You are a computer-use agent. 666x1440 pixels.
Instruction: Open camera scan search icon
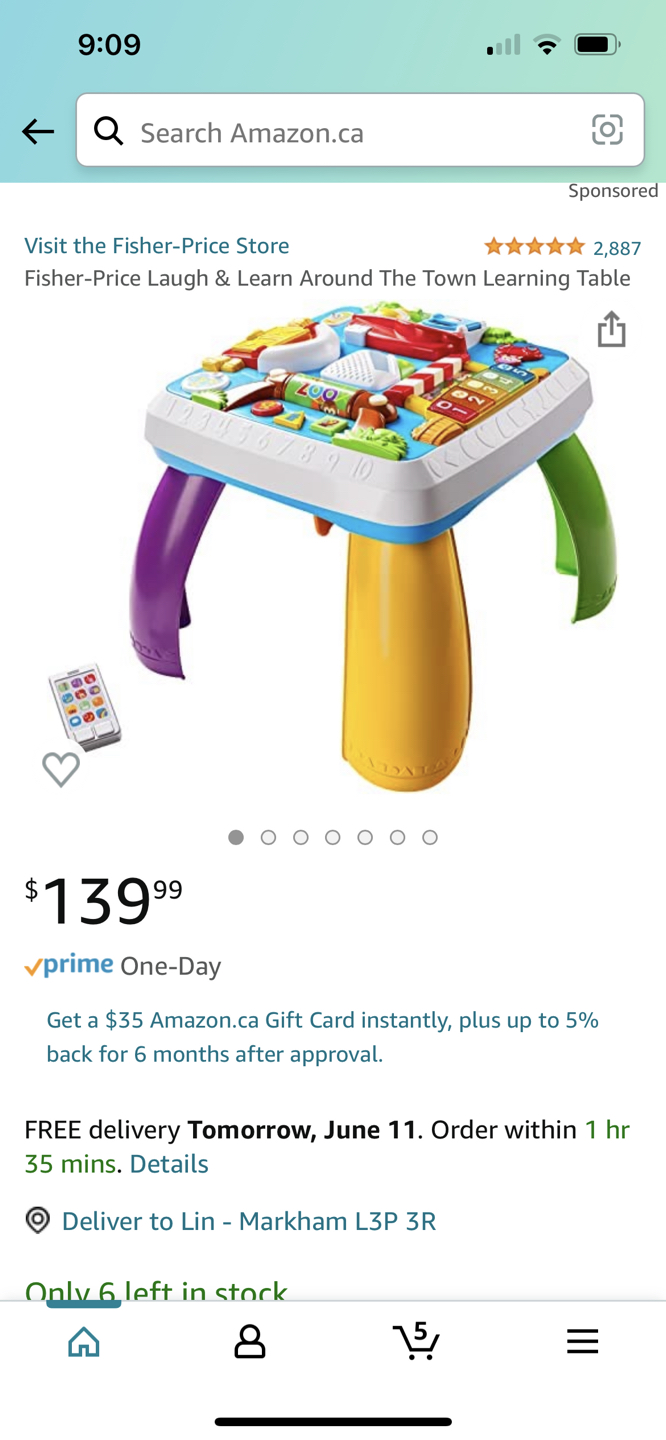tap(607, 130)
